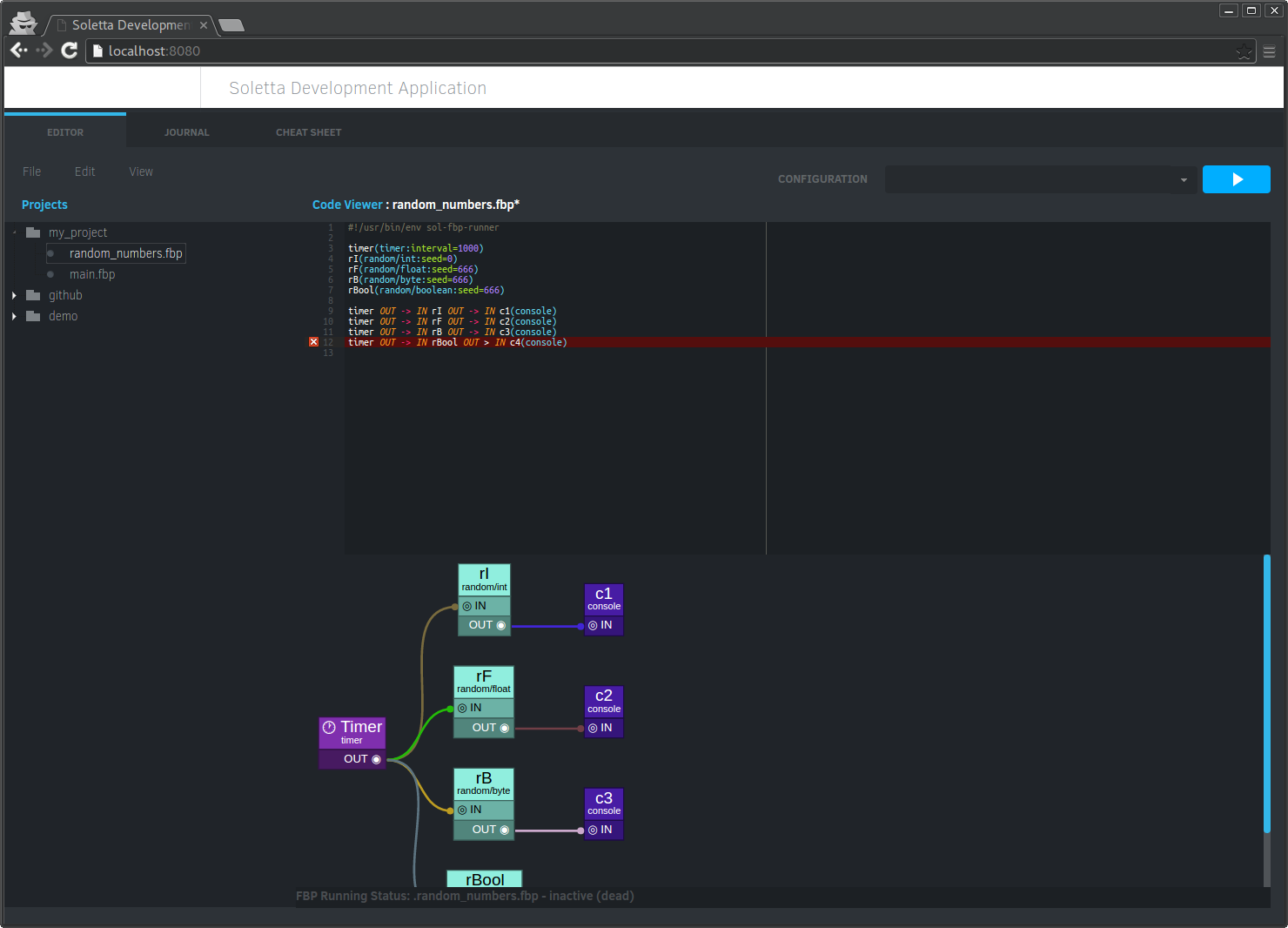
Task: Open the CHEAT SHEET tab
Action: 309,132
